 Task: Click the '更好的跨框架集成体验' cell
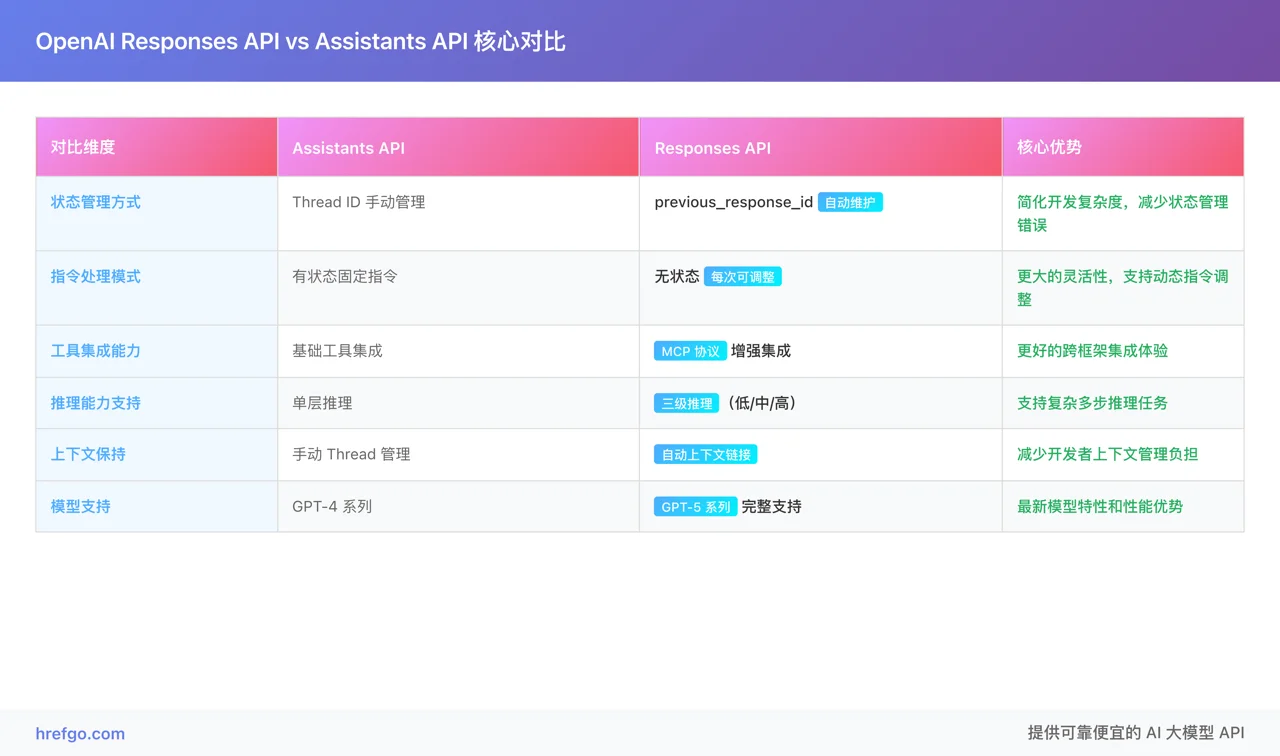click(1123, 351)
